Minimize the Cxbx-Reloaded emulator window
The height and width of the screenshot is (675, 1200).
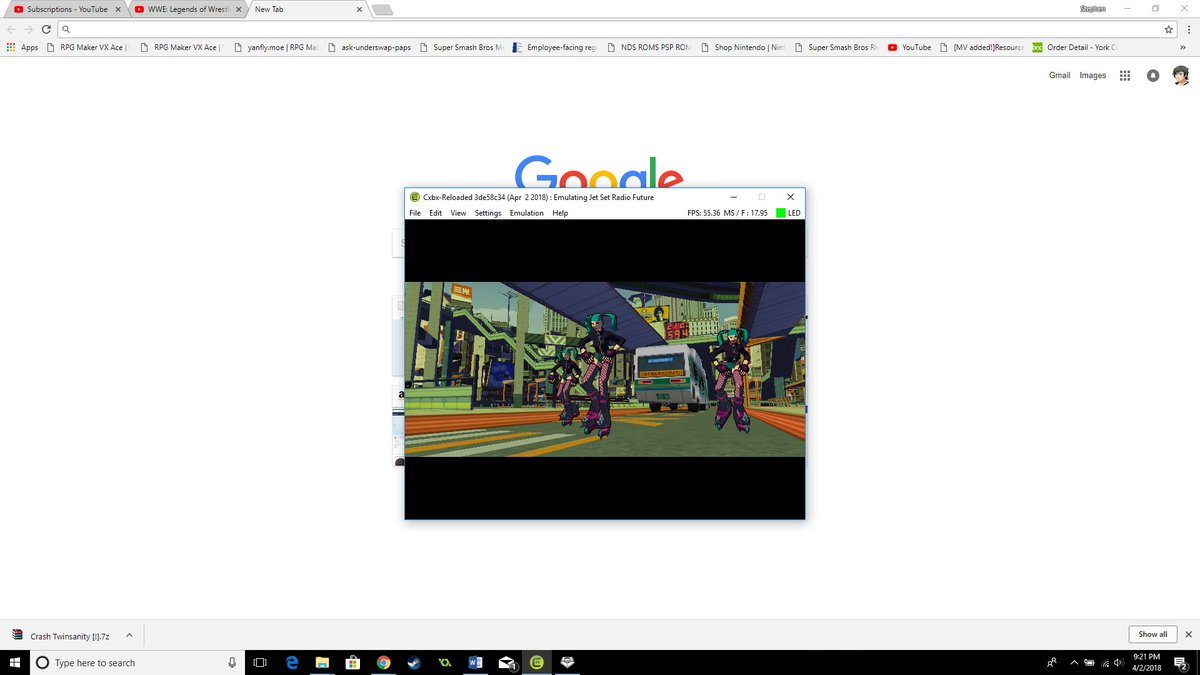(x=734, y=197)
